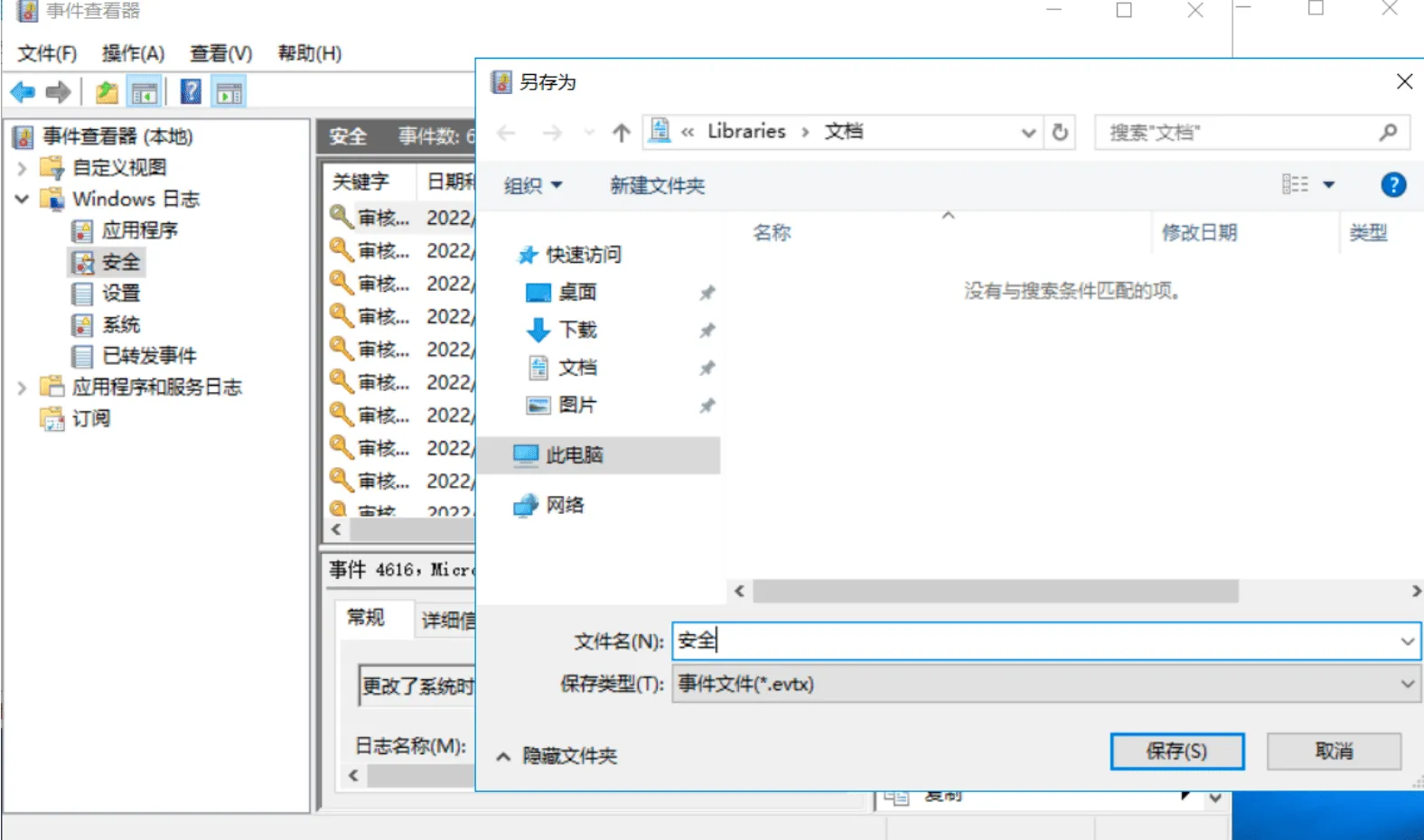Viewport: 1424px width, 840px height.
Task: Open the 操作(A) menu
Action: 133,53
